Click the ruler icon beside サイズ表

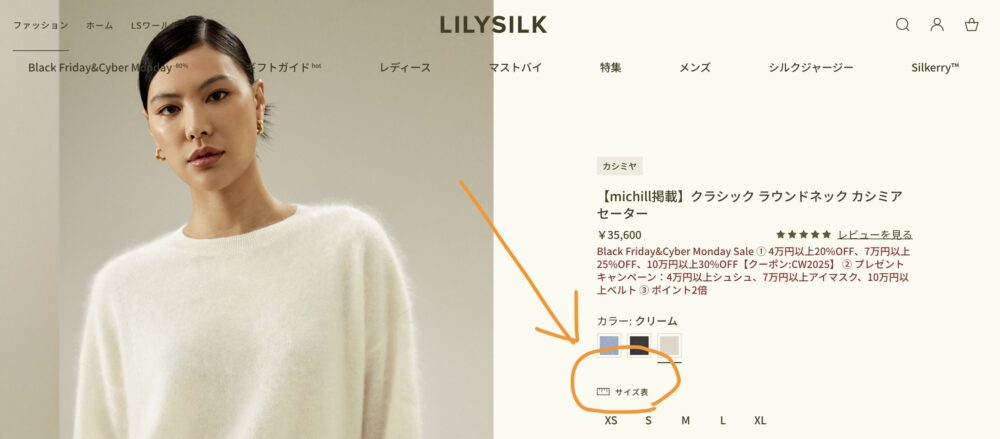(x=603, y=392)
